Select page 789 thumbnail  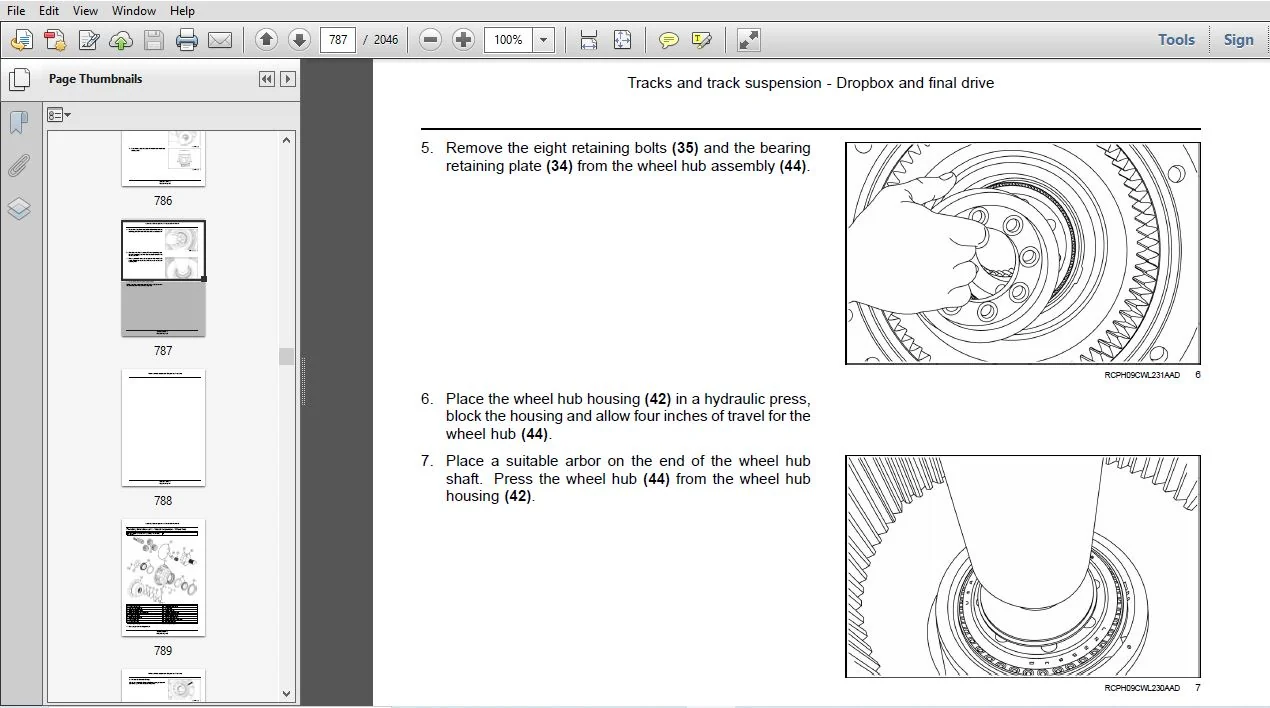pyautogui.click(x=163, y=578)
